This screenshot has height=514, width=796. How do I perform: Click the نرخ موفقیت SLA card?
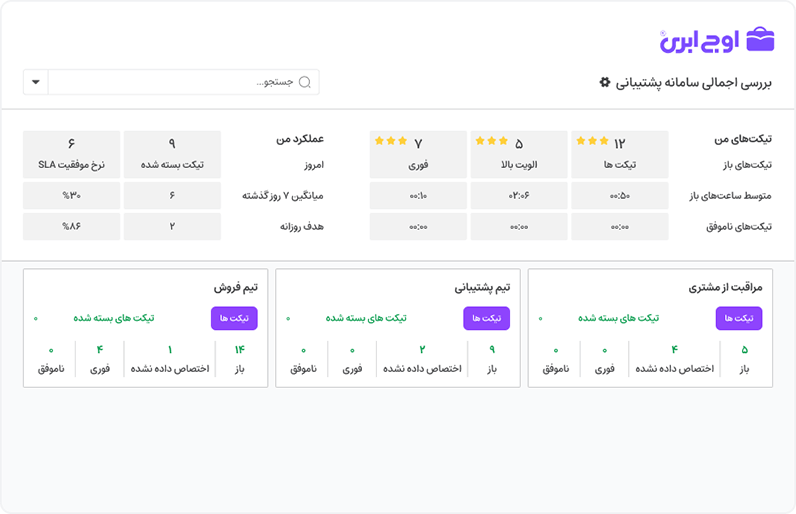pos(72,154)
